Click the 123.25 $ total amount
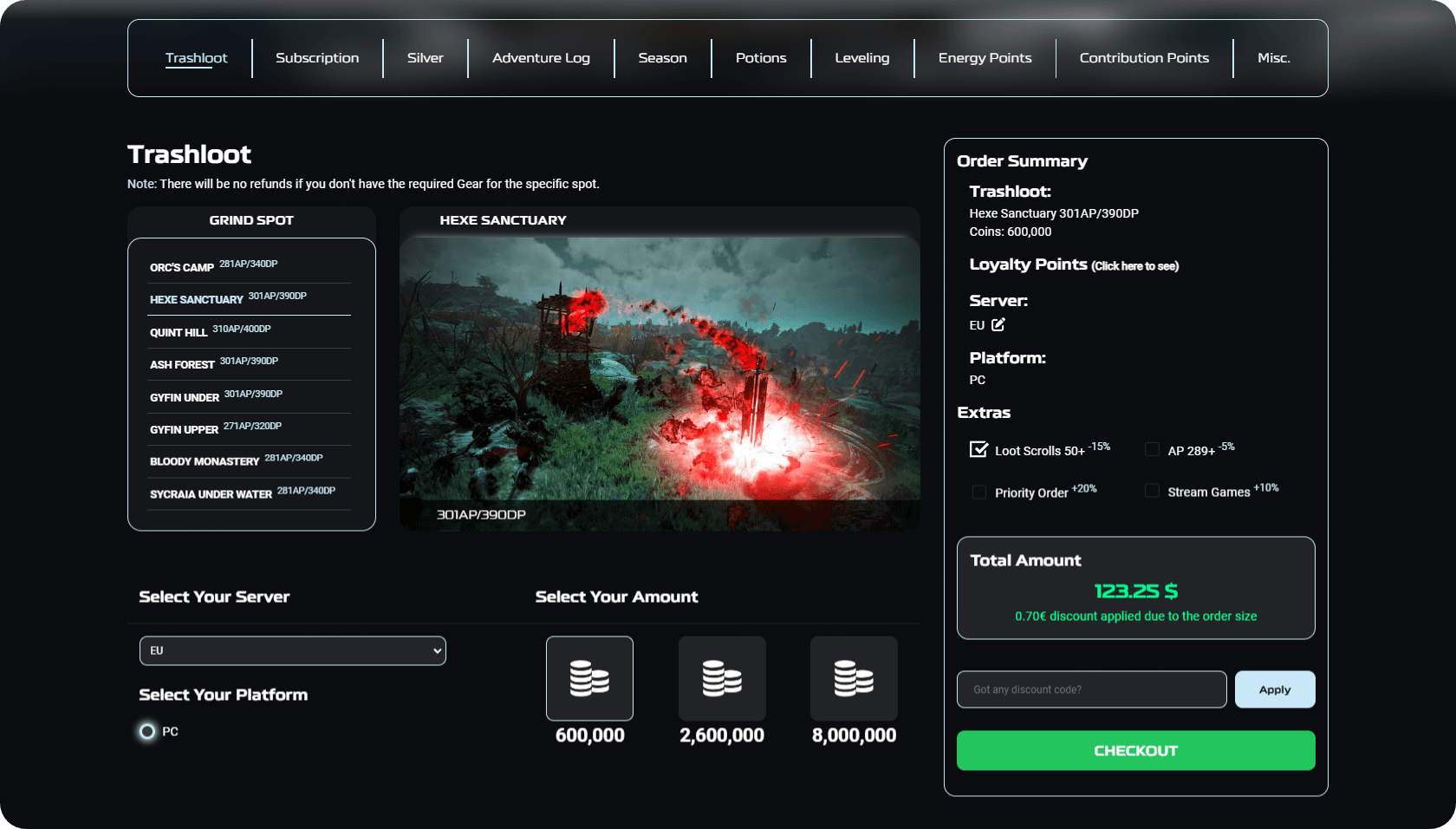The width and height of the screenshot is (1456, 829). pos(1135,591)
